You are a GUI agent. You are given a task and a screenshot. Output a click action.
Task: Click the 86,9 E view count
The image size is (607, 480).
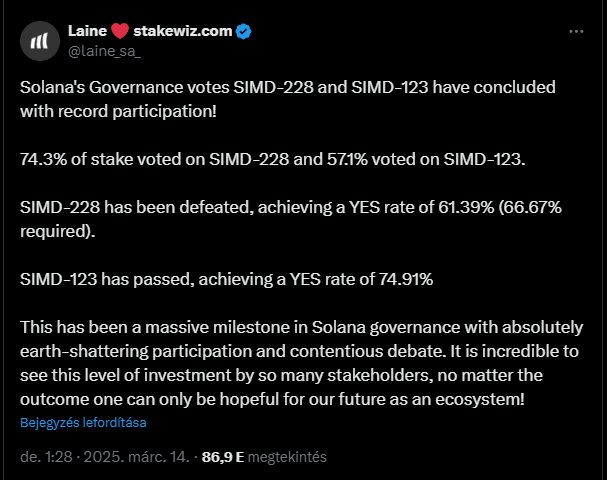click(x=223, y=457)
